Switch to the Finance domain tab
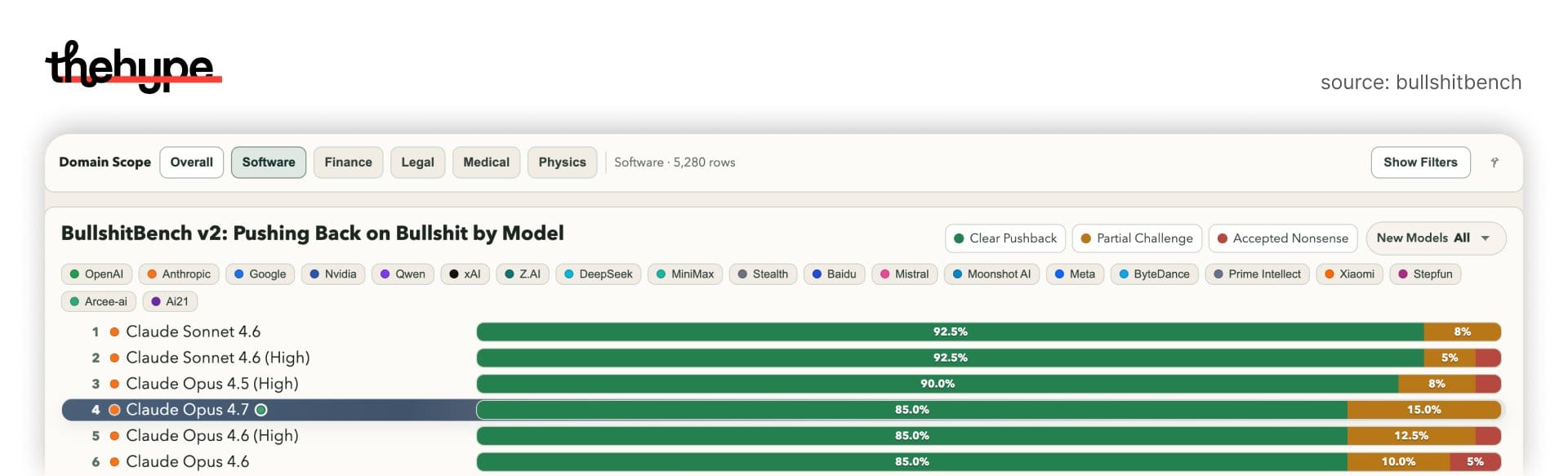 [348, 162]
